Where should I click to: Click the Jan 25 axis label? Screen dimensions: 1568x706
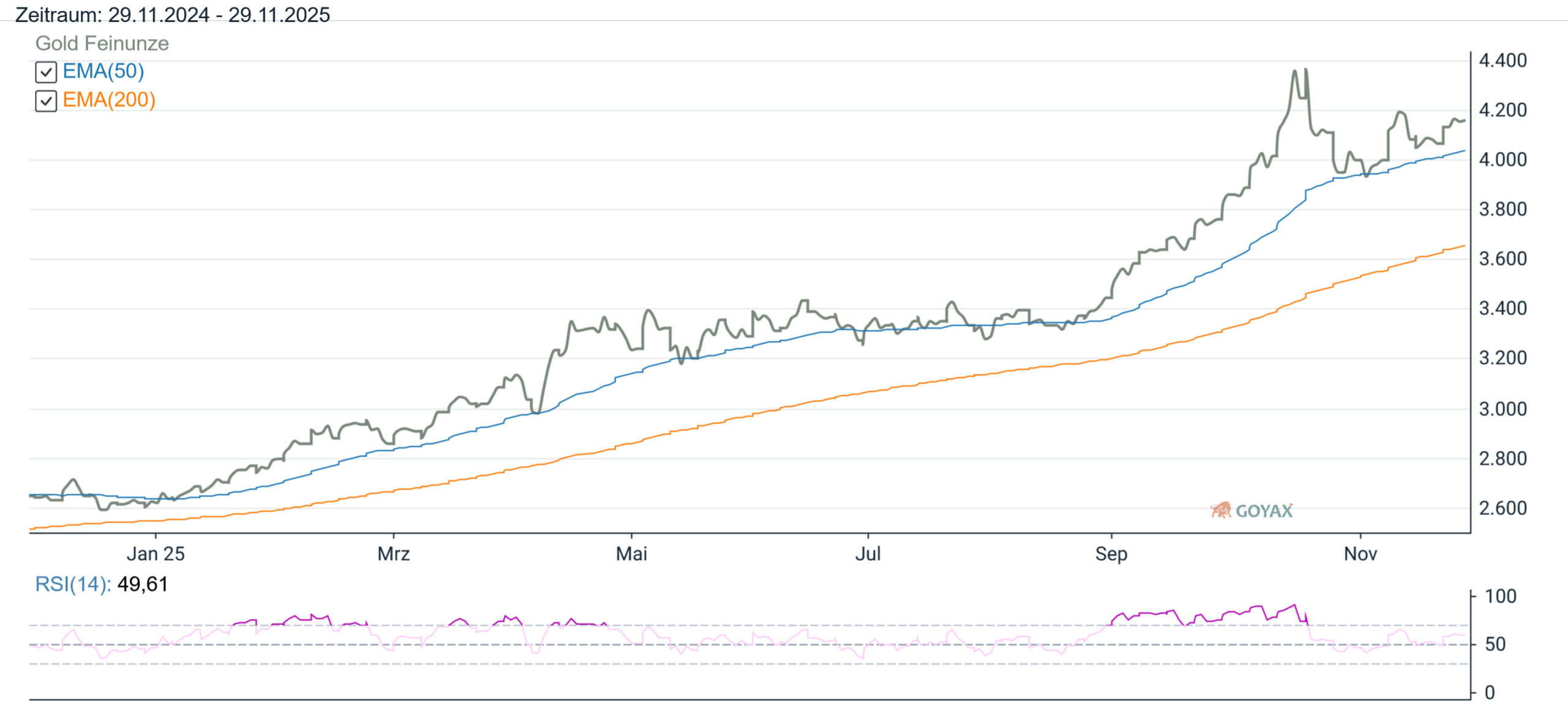pyautogui.click(x=156, y=554)
